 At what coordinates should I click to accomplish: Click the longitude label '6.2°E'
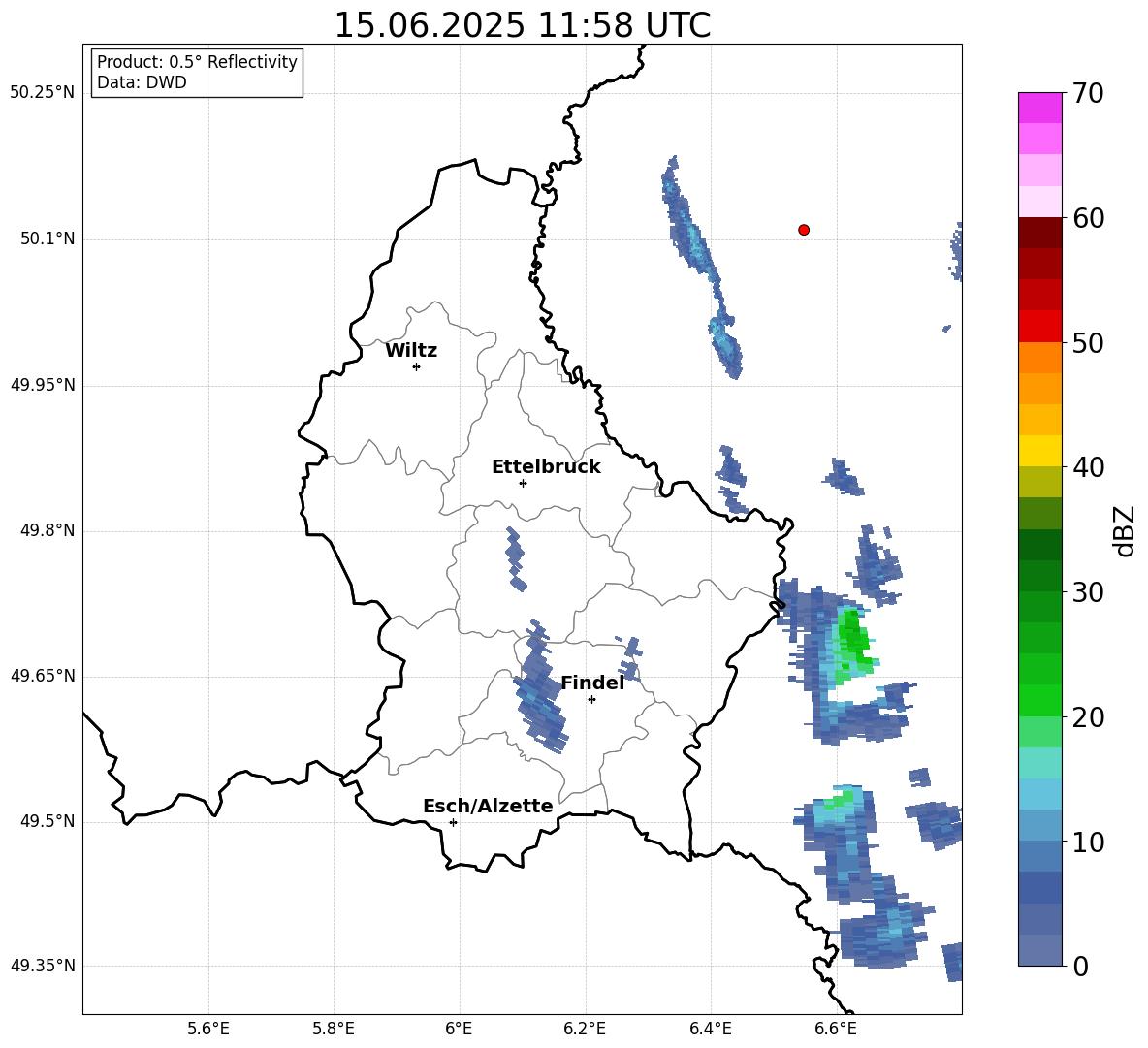(x=585, y=1029)
